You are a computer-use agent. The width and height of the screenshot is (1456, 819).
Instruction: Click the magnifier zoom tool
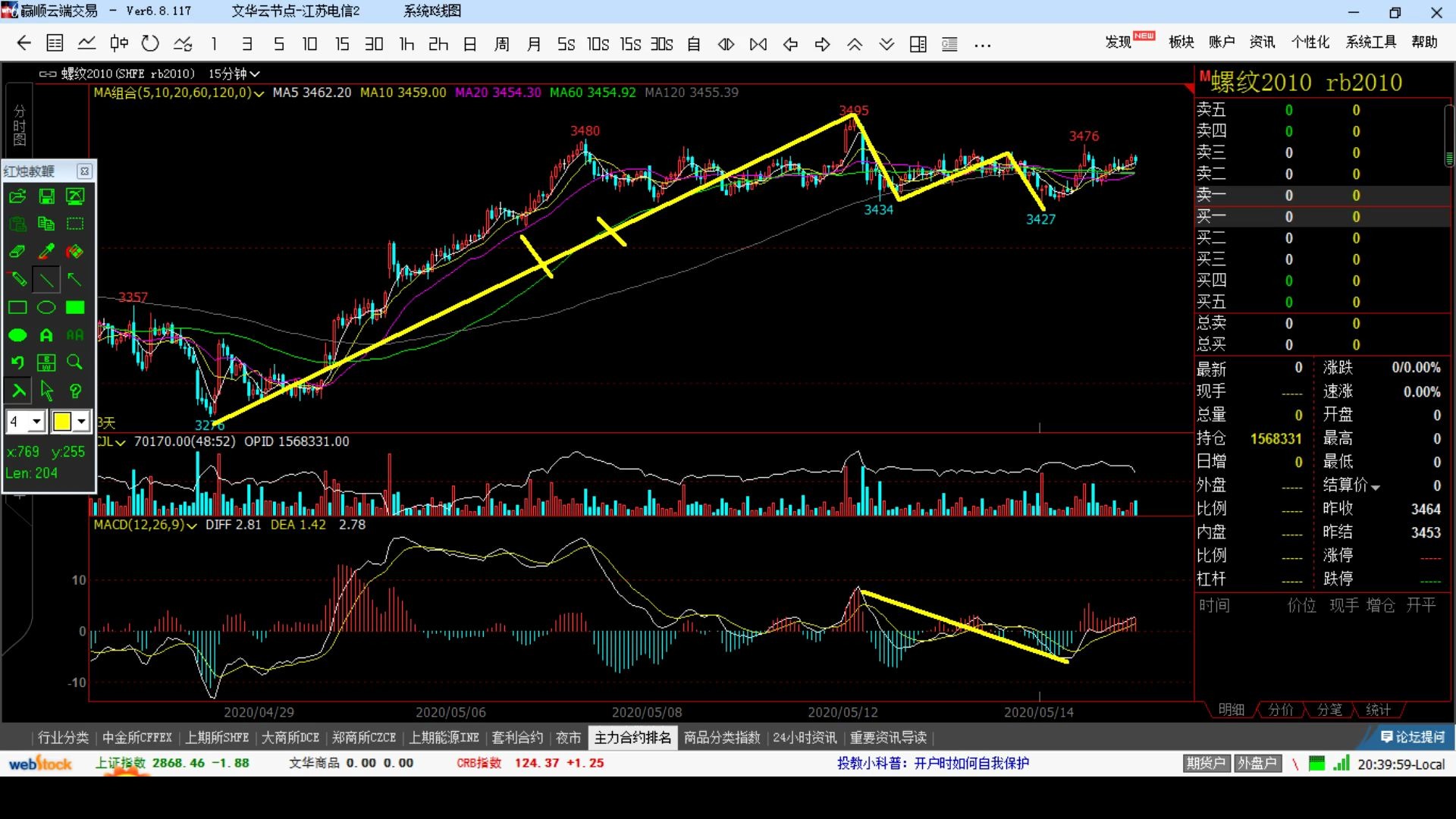tap(75, 362)
